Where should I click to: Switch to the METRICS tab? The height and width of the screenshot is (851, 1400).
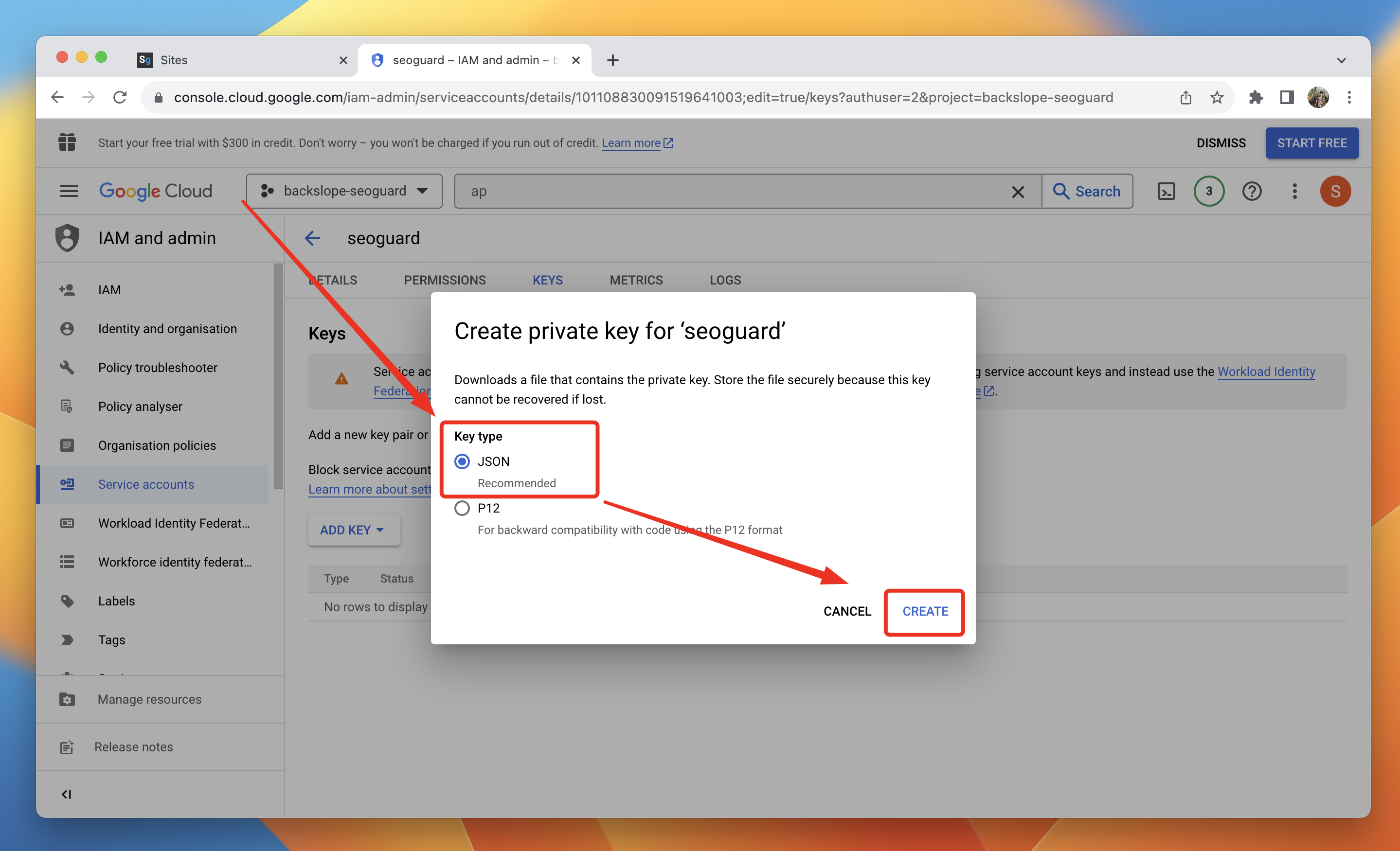tap(636, 280)
